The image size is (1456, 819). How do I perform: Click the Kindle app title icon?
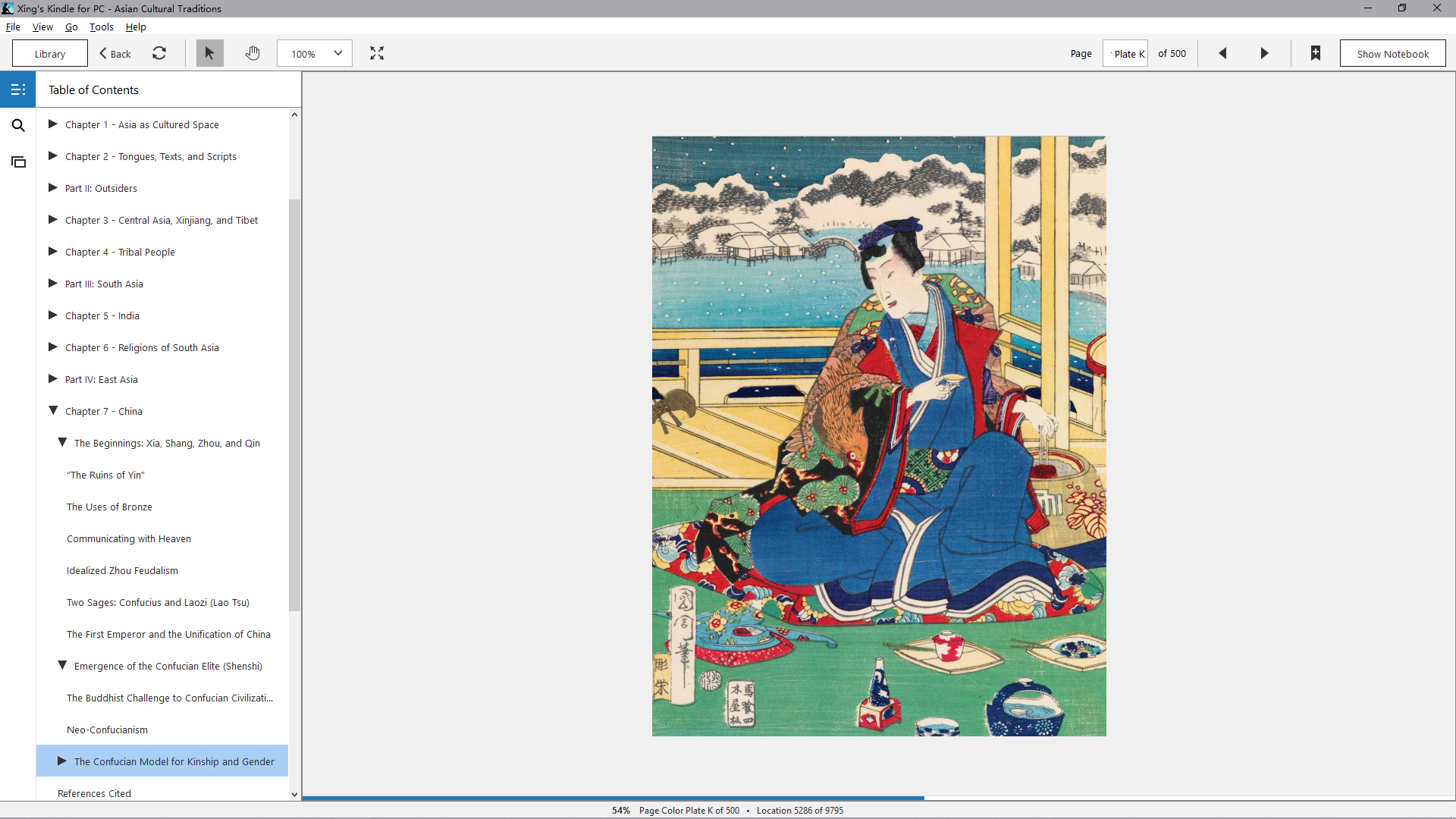(x=8, y=8)
